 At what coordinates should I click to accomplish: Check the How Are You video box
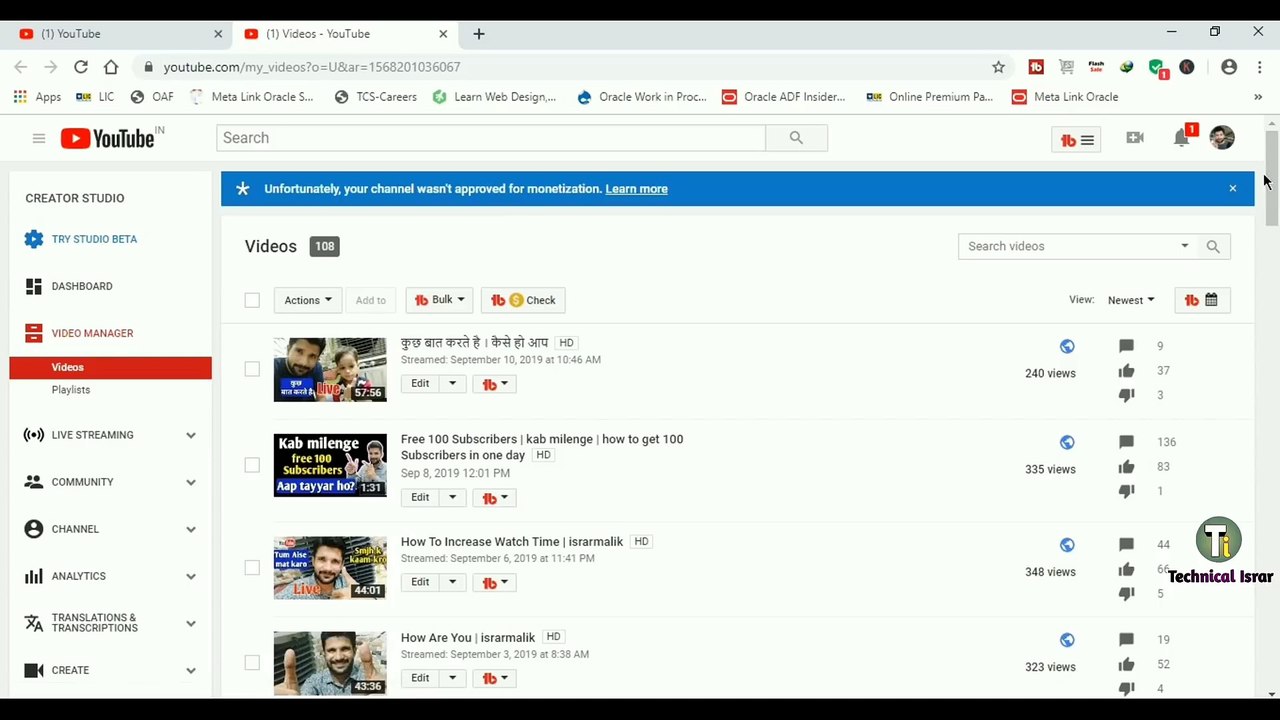(252, 663)
